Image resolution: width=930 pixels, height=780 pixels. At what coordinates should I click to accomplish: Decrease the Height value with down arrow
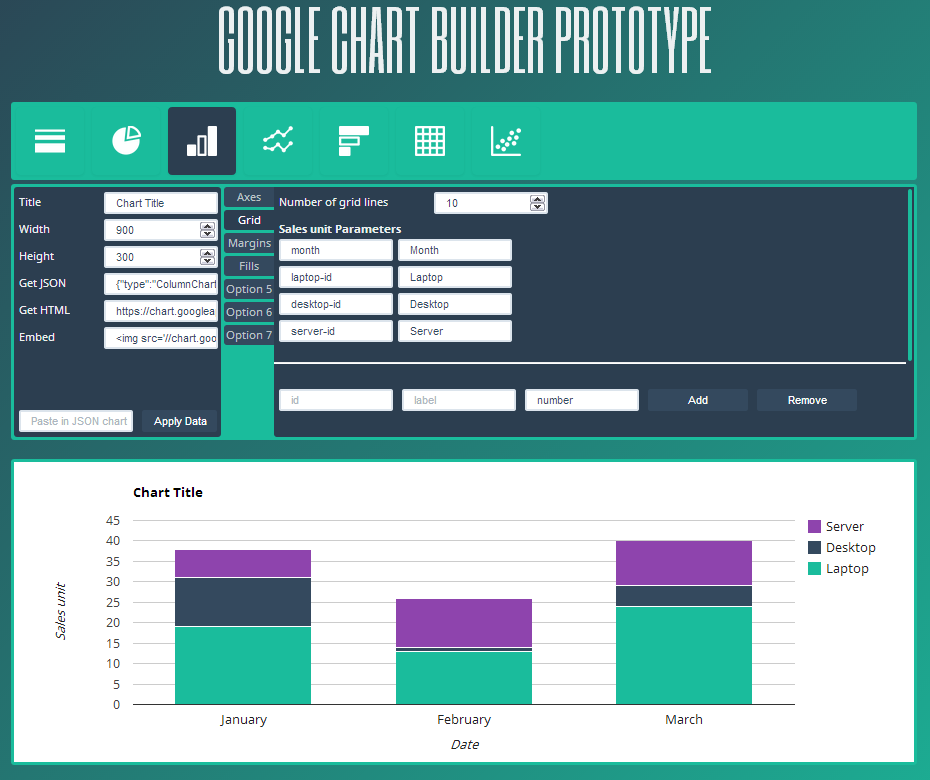[x=207, y=261]
